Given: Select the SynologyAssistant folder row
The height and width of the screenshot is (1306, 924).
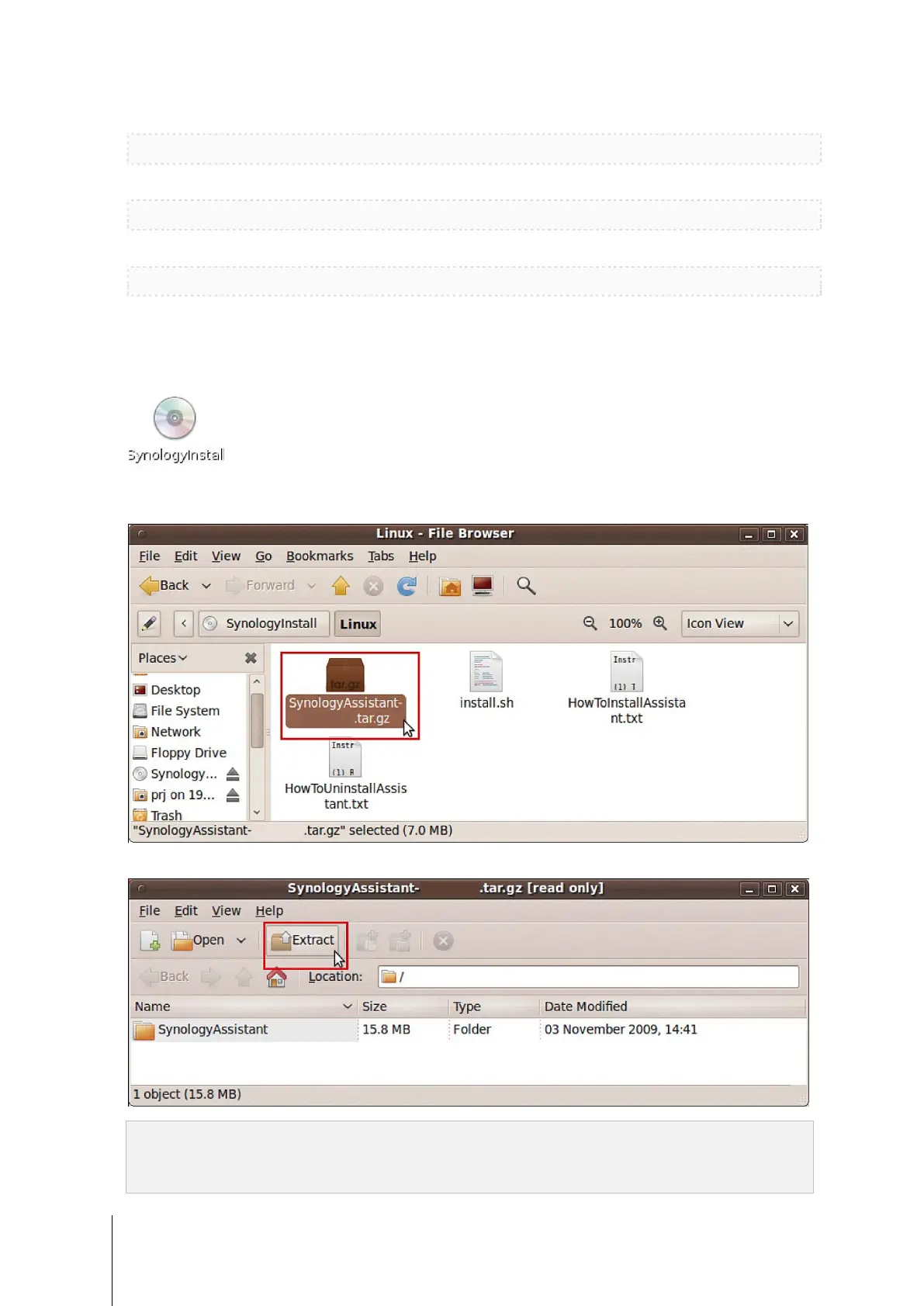Looking at the screenshot, I should tap(469, 1030).
